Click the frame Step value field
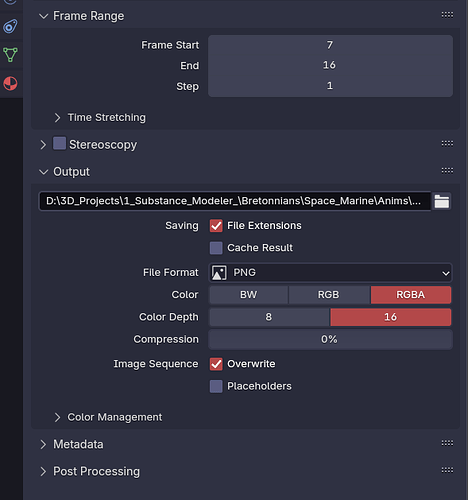Image resolution: width=468 pixels, height=500 pixels. [330, 86]
